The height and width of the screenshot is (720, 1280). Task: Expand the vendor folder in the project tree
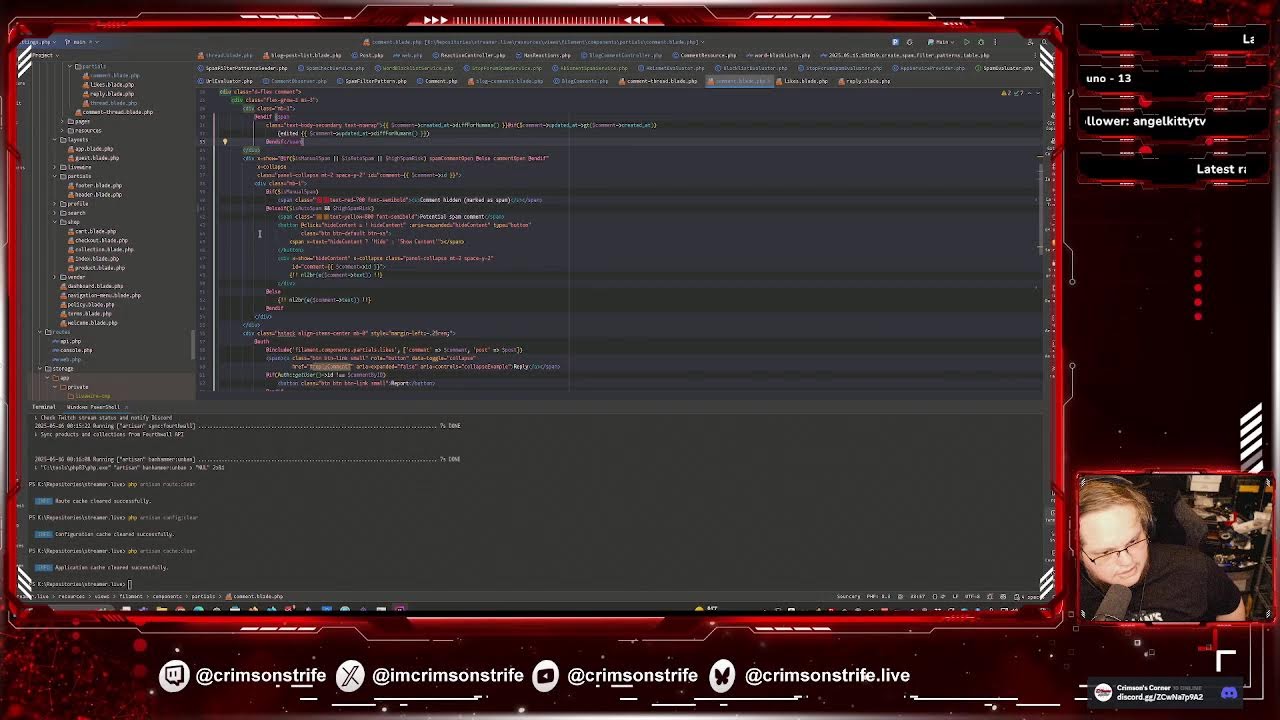(54, 277)
